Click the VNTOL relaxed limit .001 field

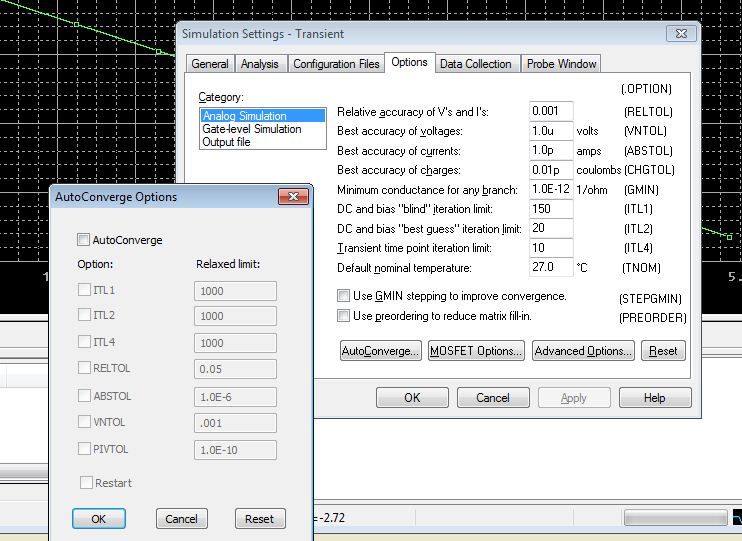(x=235, y=423)
